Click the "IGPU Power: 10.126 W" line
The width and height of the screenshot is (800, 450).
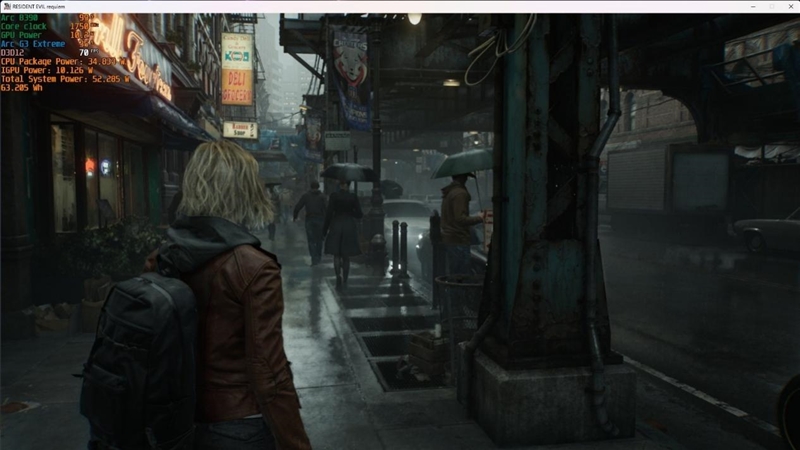(x=47, y=70)
